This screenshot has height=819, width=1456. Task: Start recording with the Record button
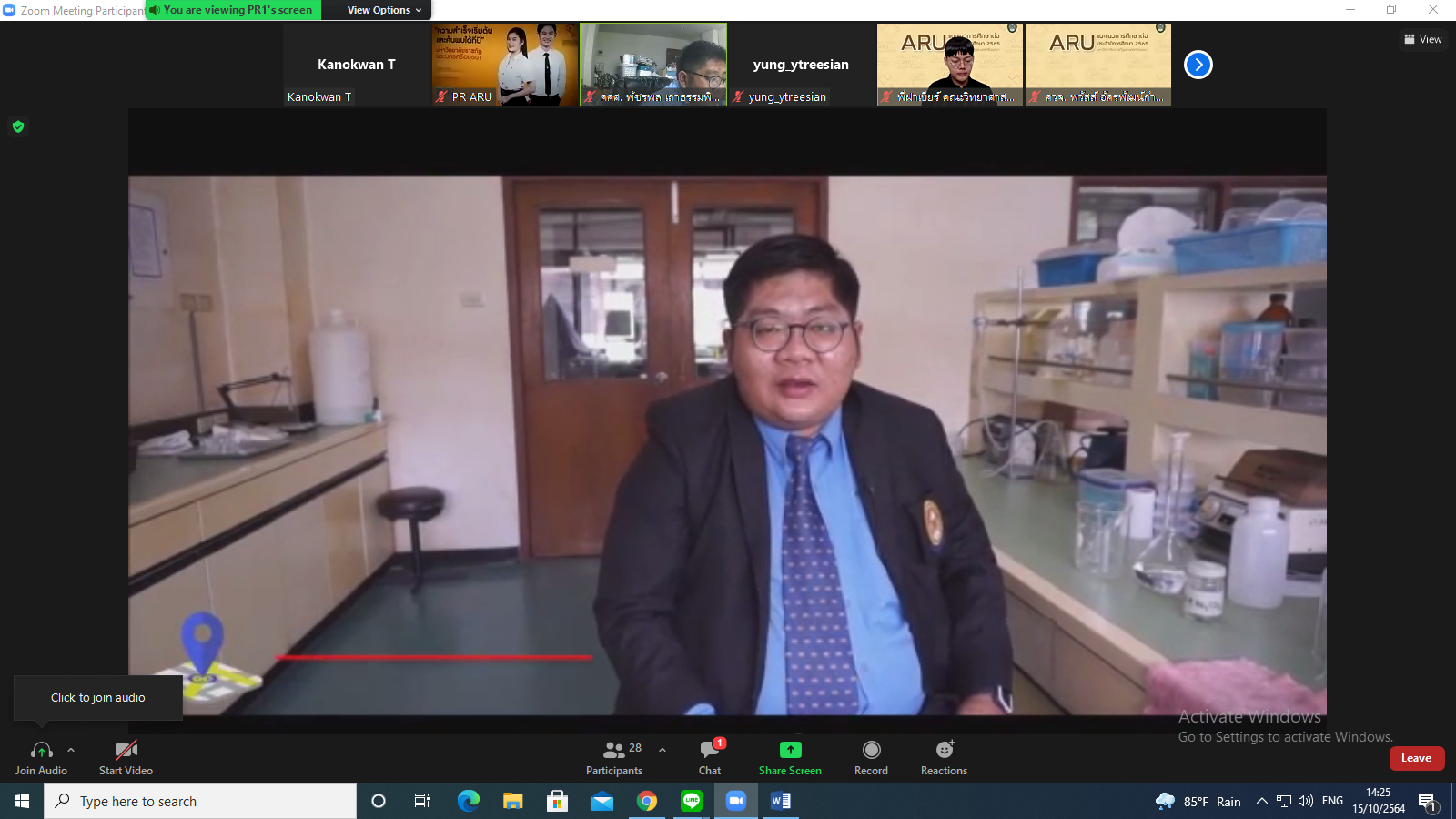pos(871,757)
